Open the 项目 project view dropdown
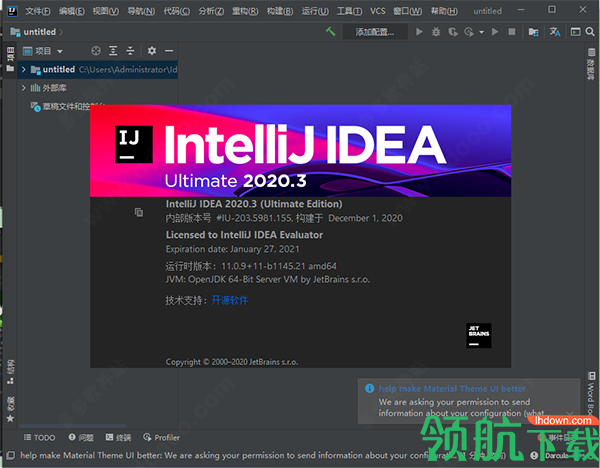The image size is (600, 468). pos(42,51)
